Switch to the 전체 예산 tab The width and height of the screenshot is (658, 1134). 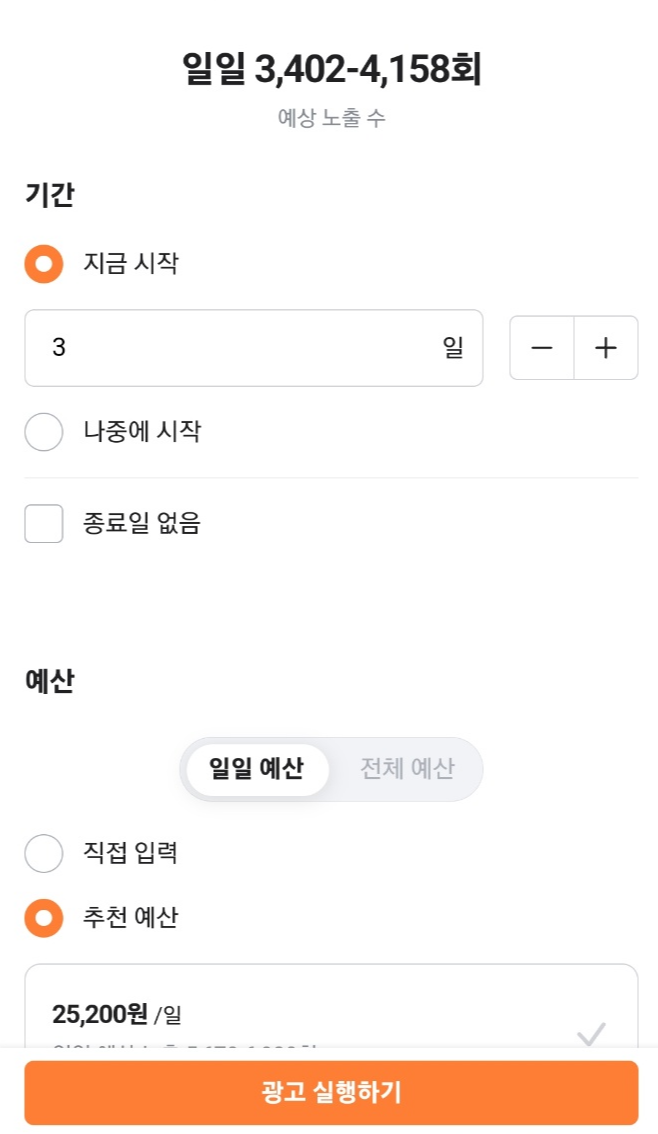pyautogui.click(x=407, y=769)
